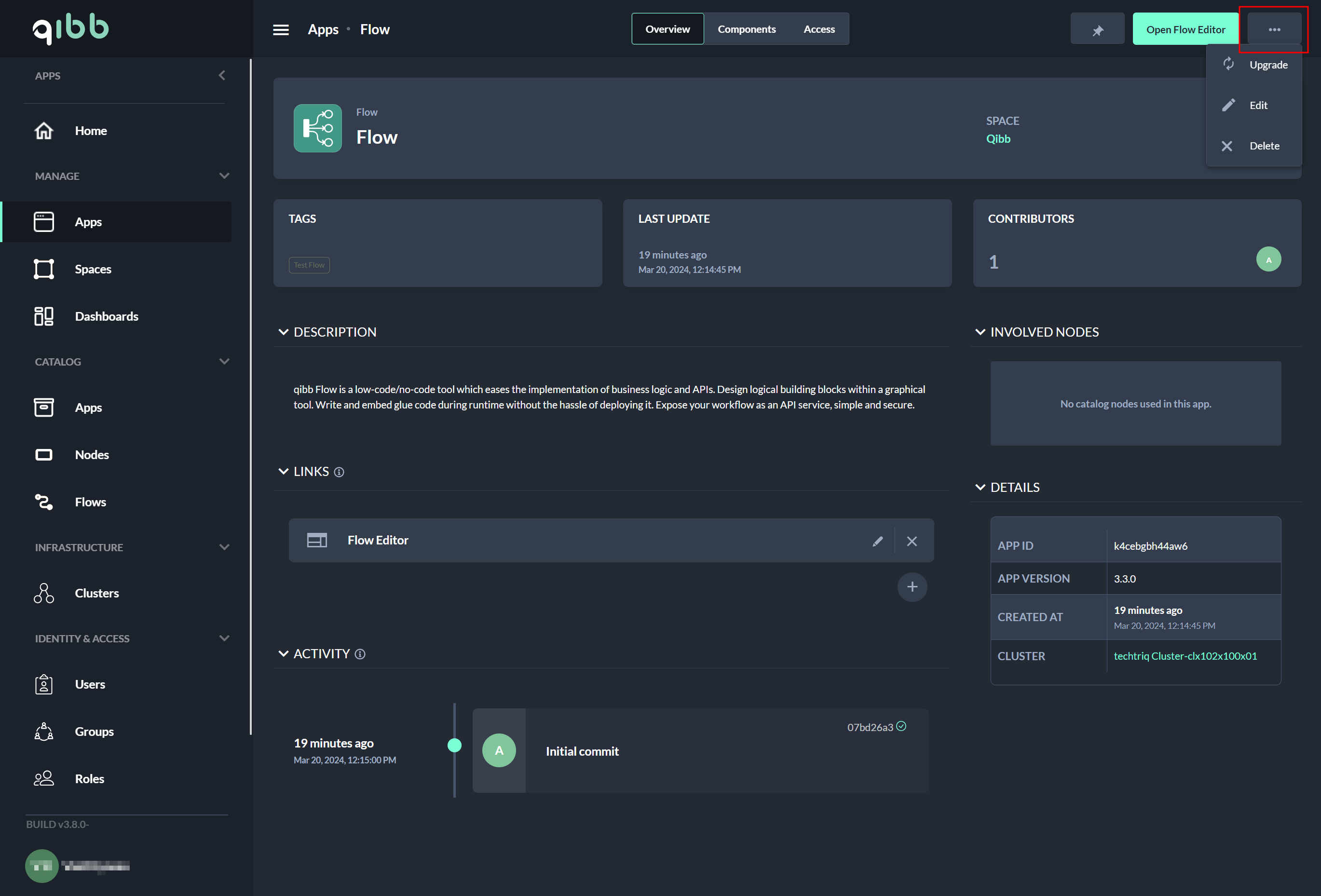Open the hamburger menu icon
Screen dimensions: 1321x896
(281, 29)
